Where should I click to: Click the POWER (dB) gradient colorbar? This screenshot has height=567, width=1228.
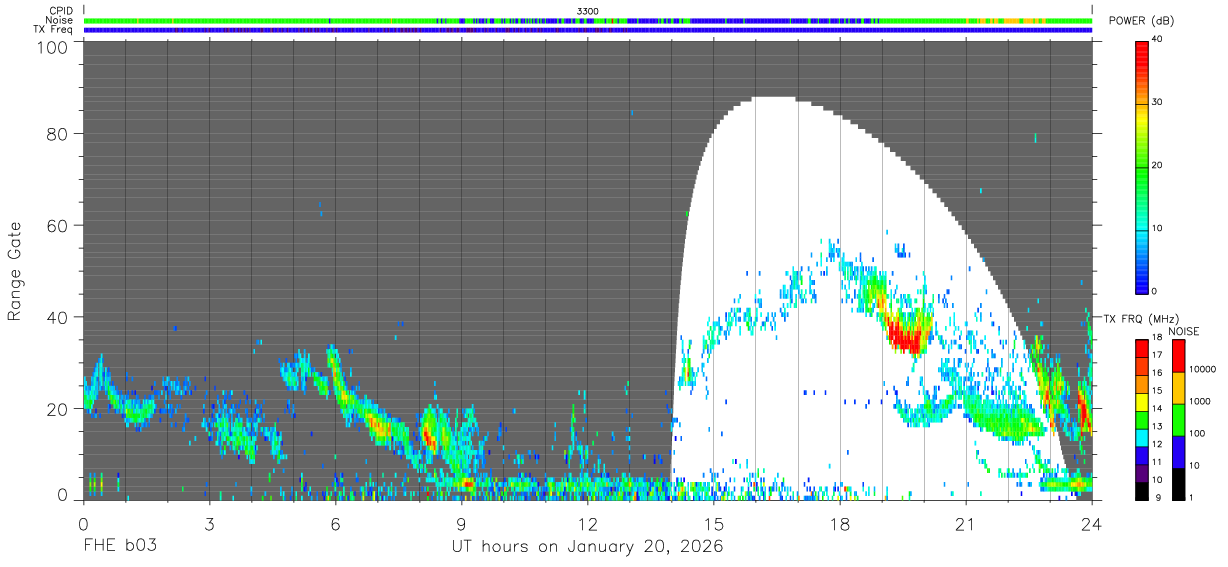pos(1142,166)
